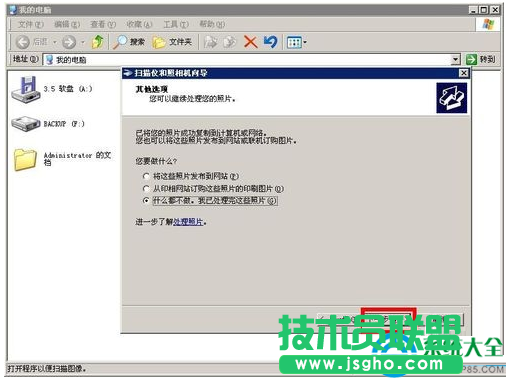Screen dimensions: 506x380
Task: Click the Copy To toolbar icon
Action: tap(230, 42)
